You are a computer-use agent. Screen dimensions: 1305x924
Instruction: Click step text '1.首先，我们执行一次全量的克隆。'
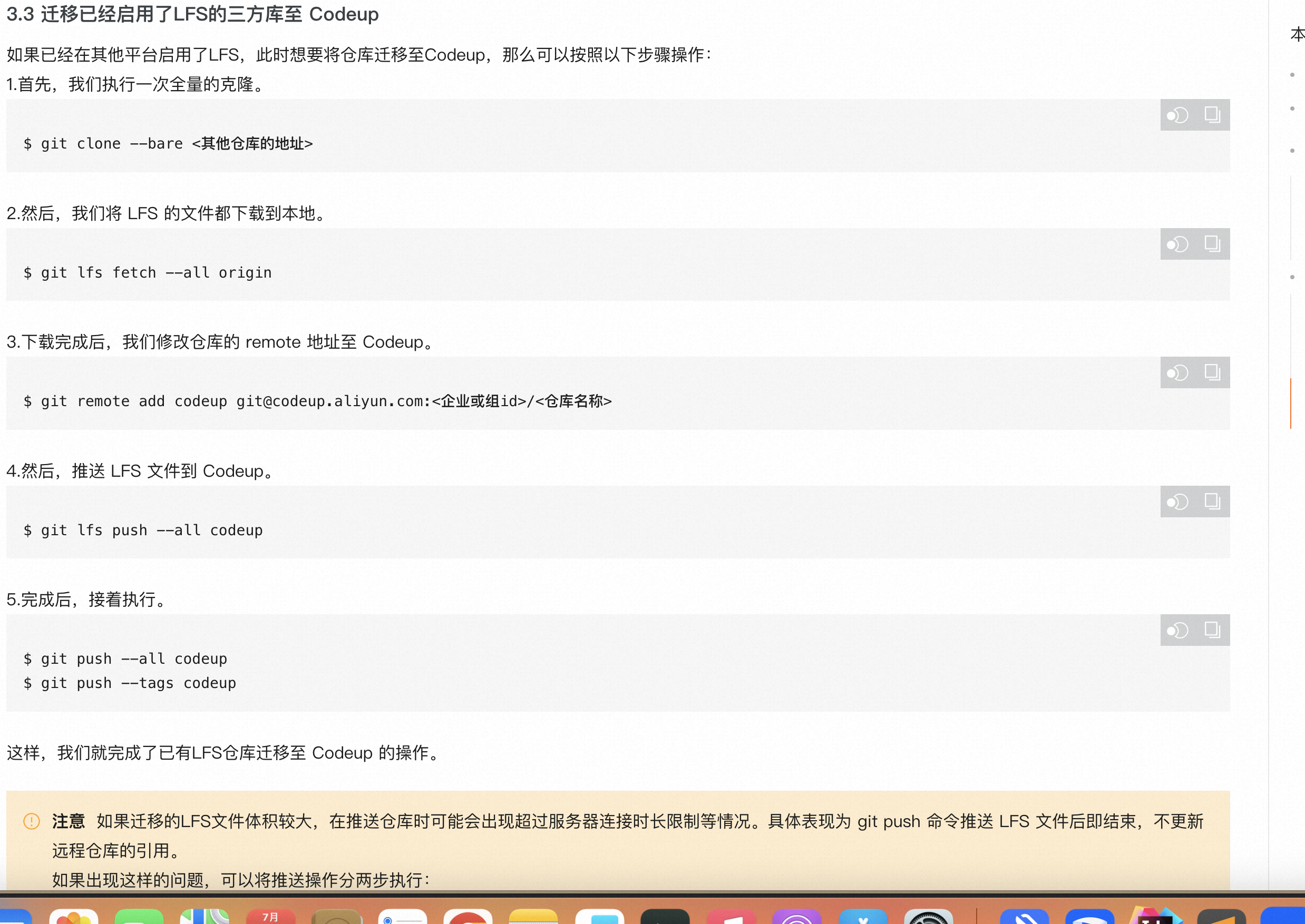click(x=137, y=84)
